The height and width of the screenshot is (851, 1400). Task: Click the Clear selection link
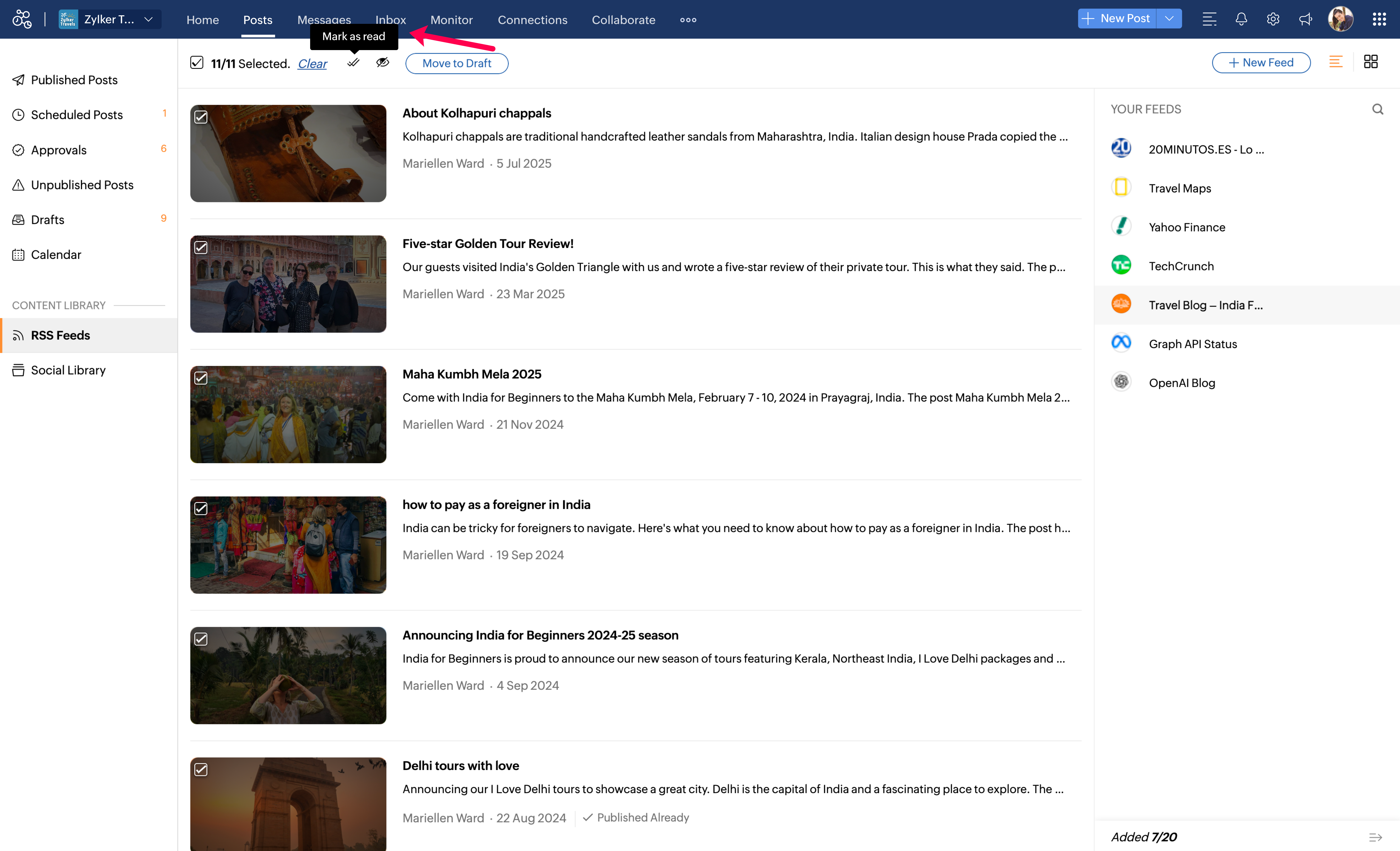[x=312, y=64]
